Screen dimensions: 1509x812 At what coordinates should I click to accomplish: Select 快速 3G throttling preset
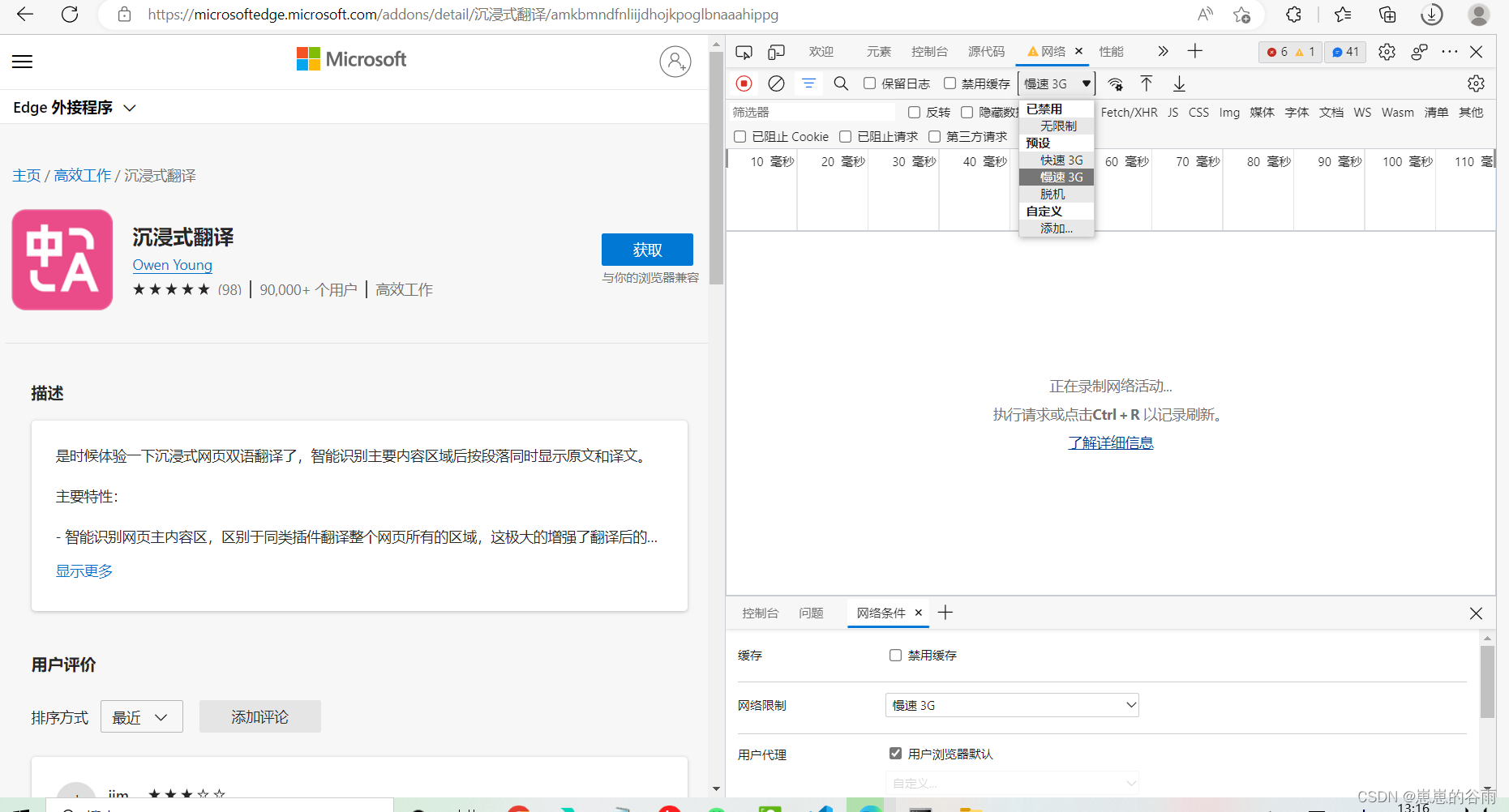[x=1057, y=160]
